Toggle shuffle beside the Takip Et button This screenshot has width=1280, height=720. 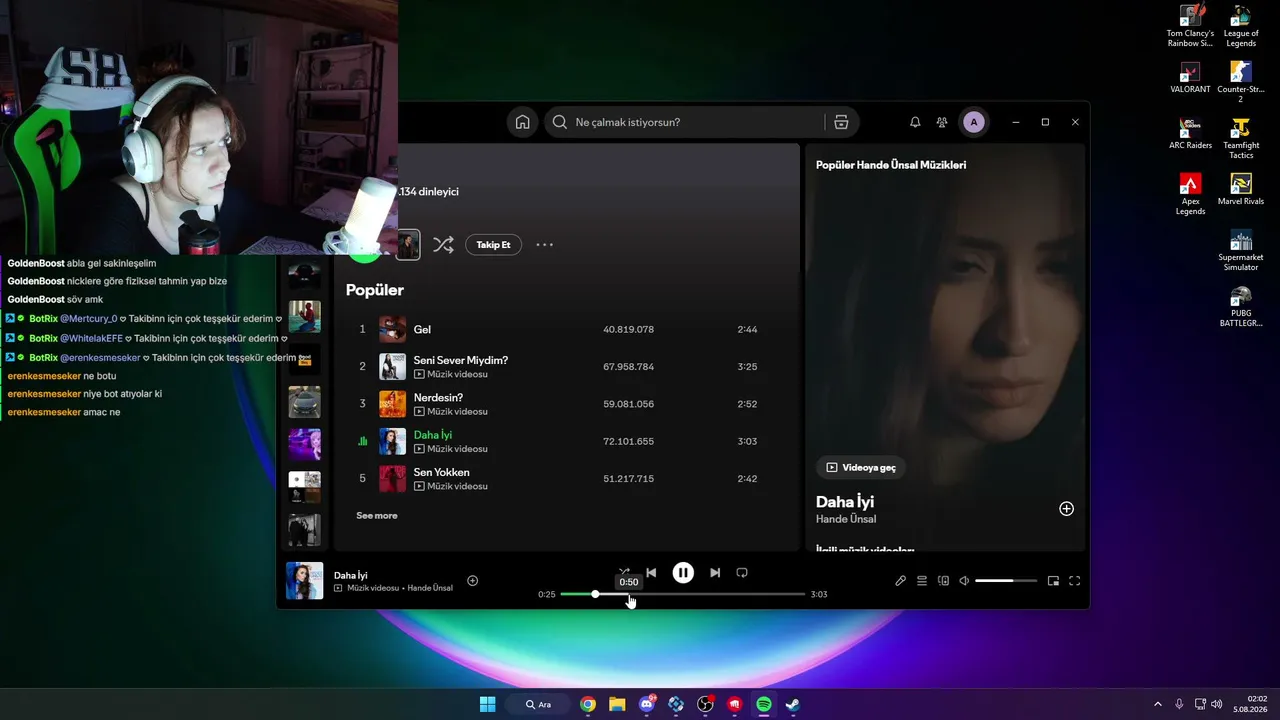point(443,245)
